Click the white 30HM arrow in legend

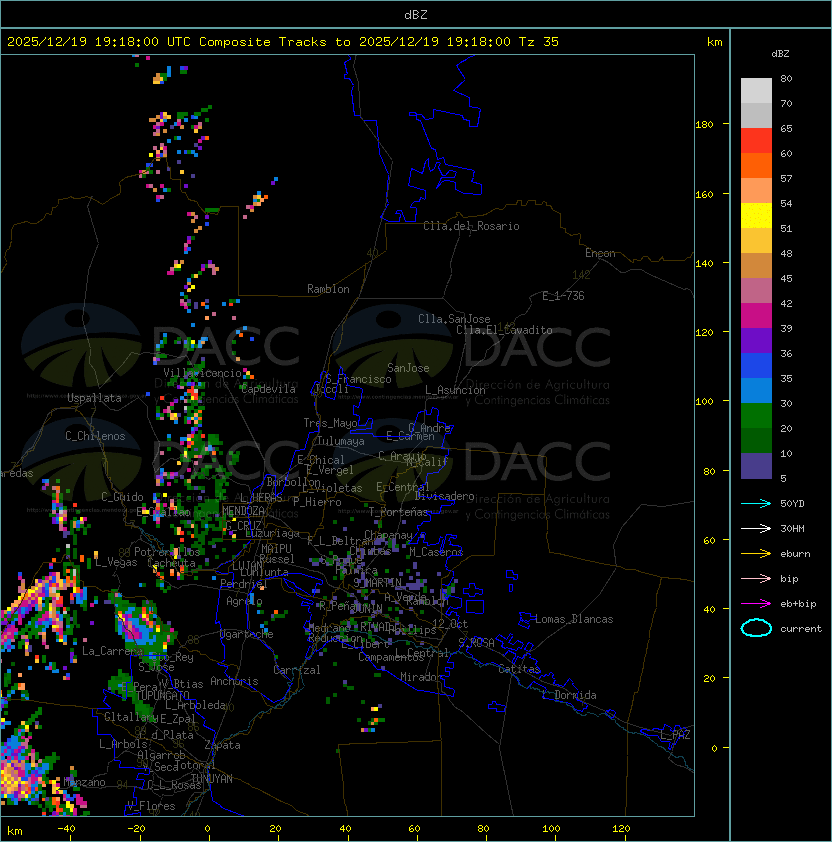click(756, 528)
